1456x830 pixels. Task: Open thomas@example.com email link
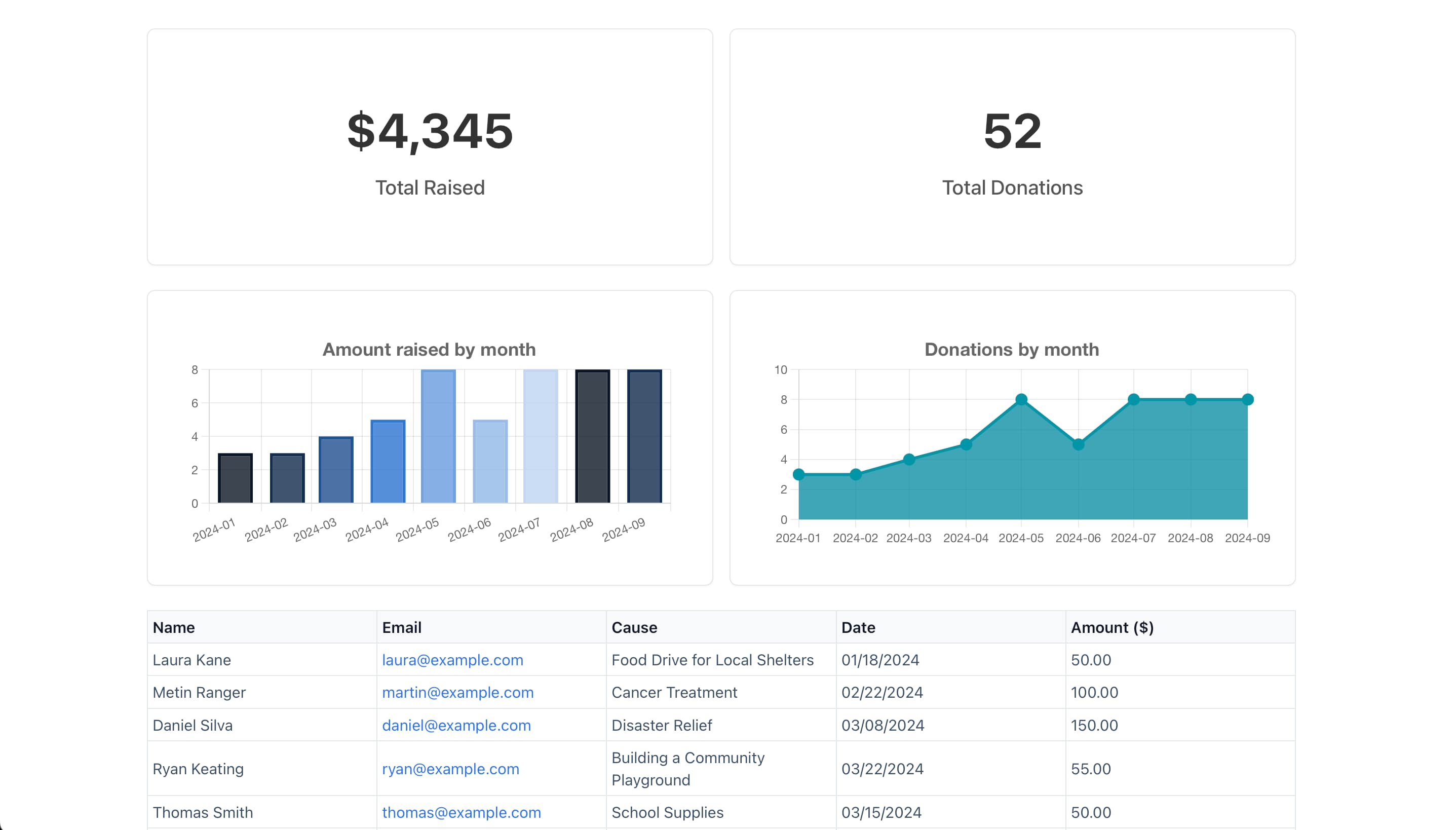(462, 812)
